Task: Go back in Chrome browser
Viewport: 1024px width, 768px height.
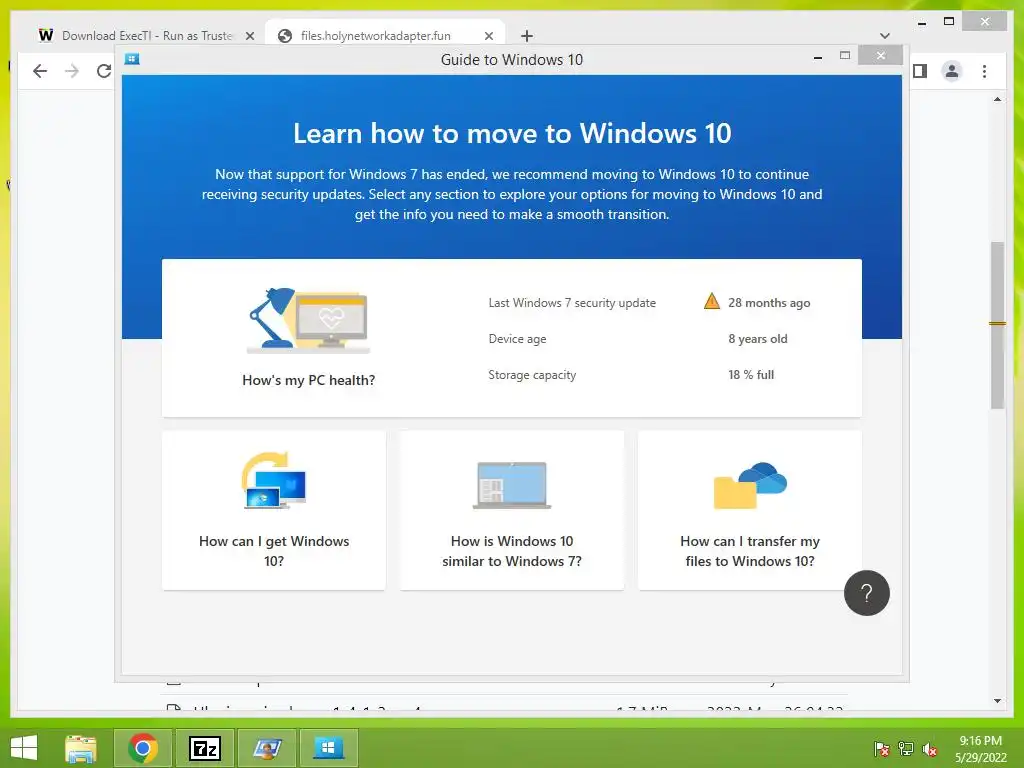Action: pos(40,71)
